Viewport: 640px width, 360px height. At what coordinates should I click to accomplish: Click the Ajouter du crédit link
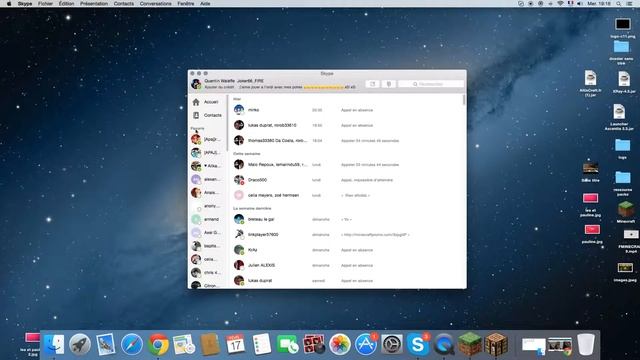(220, 87)
